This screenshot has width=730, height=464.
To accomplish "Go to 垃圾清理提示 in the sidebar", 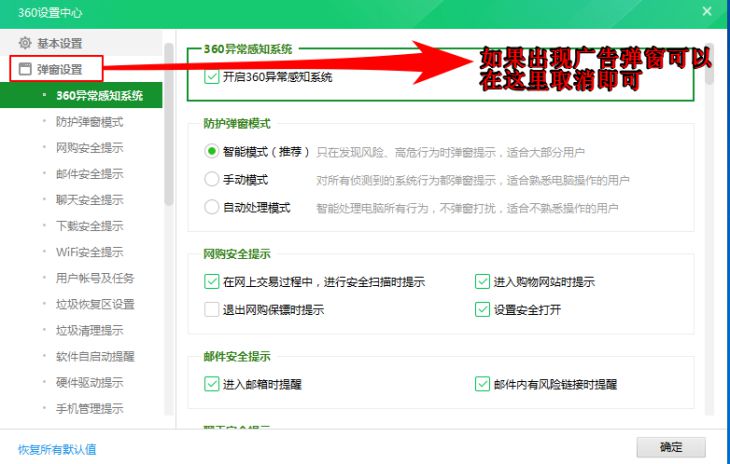I will coord(89,330).
